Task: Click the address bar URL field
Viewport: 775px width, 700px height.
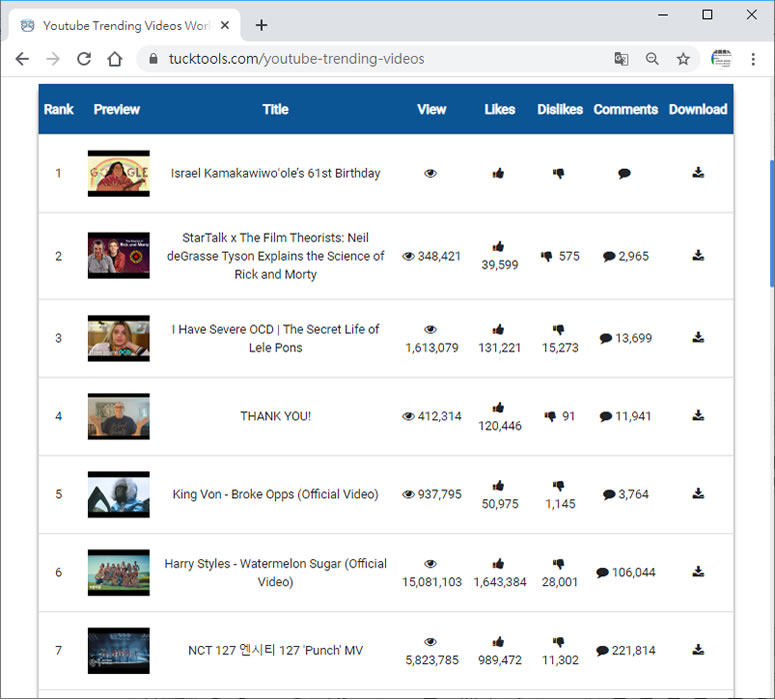Action: point(380,59)
